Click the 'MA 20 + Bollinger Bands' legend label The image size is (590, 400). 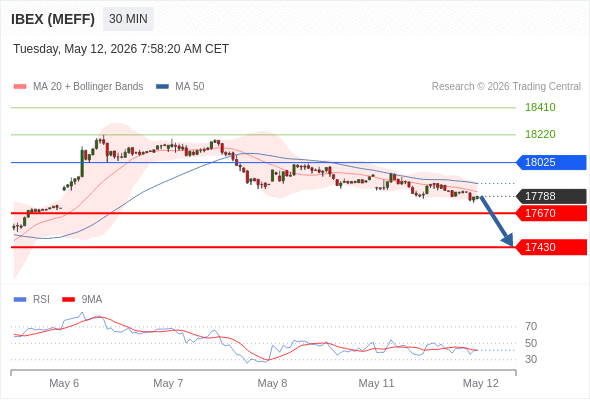click(88, 87)
